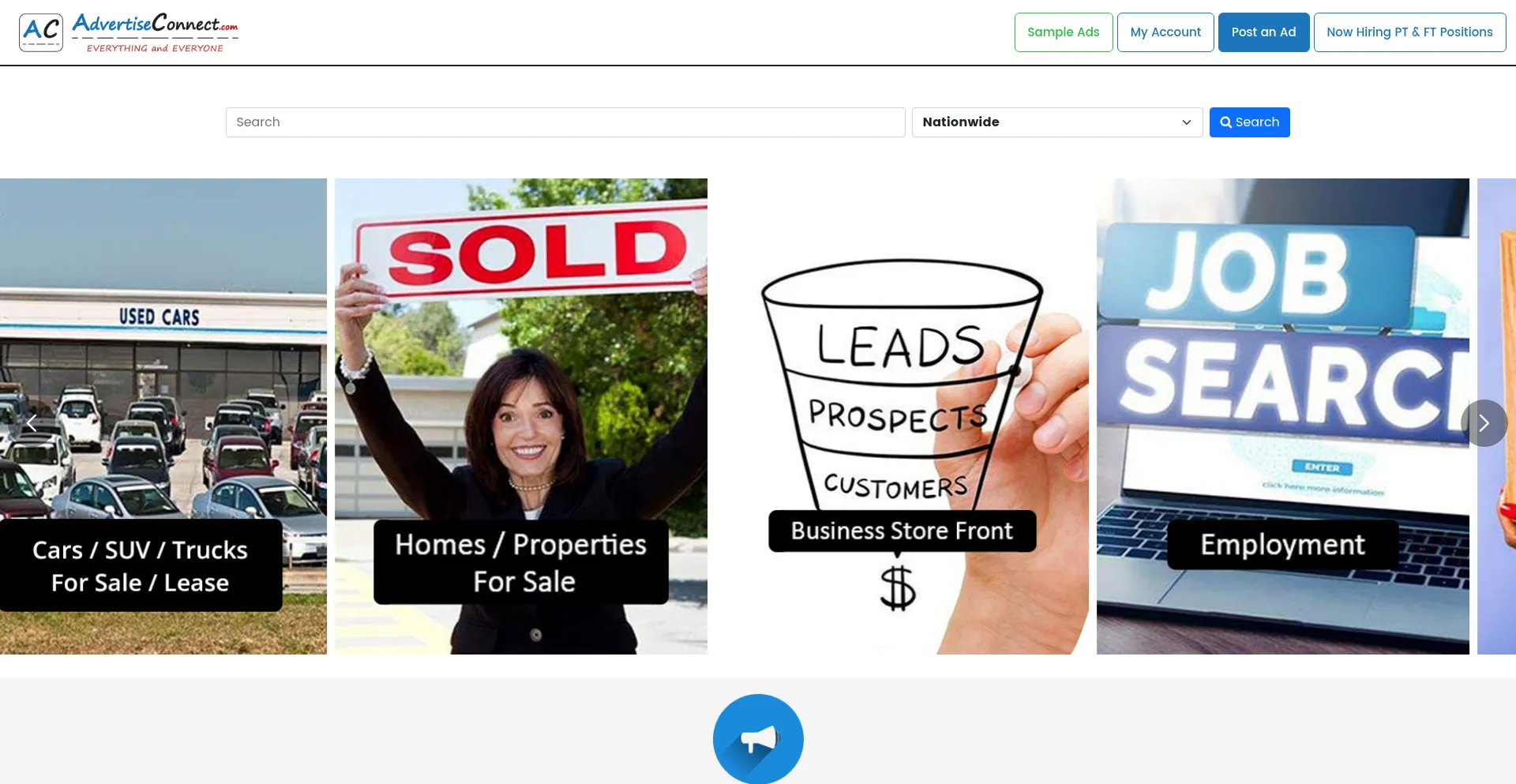Click the blue Search magnifier button
1516x784 pixels.
click(1248, 122)
